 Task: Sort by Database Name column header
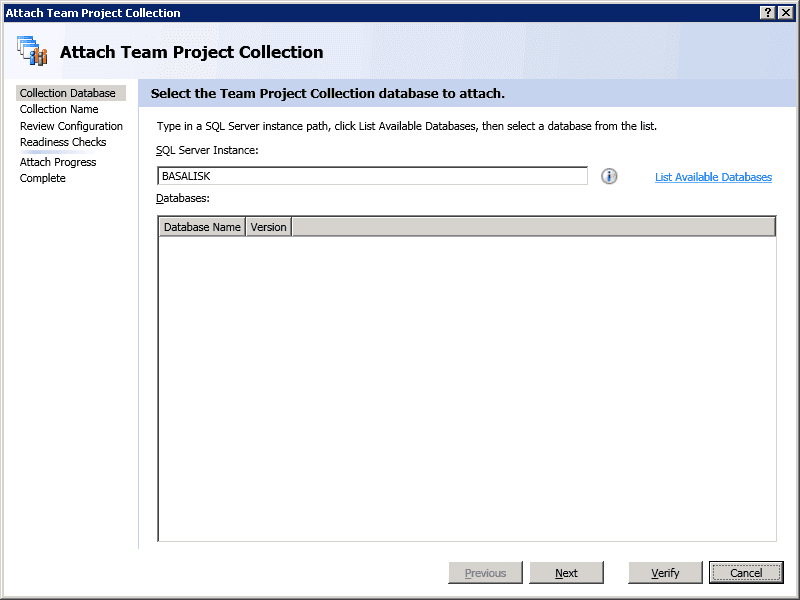coord(202,227)
